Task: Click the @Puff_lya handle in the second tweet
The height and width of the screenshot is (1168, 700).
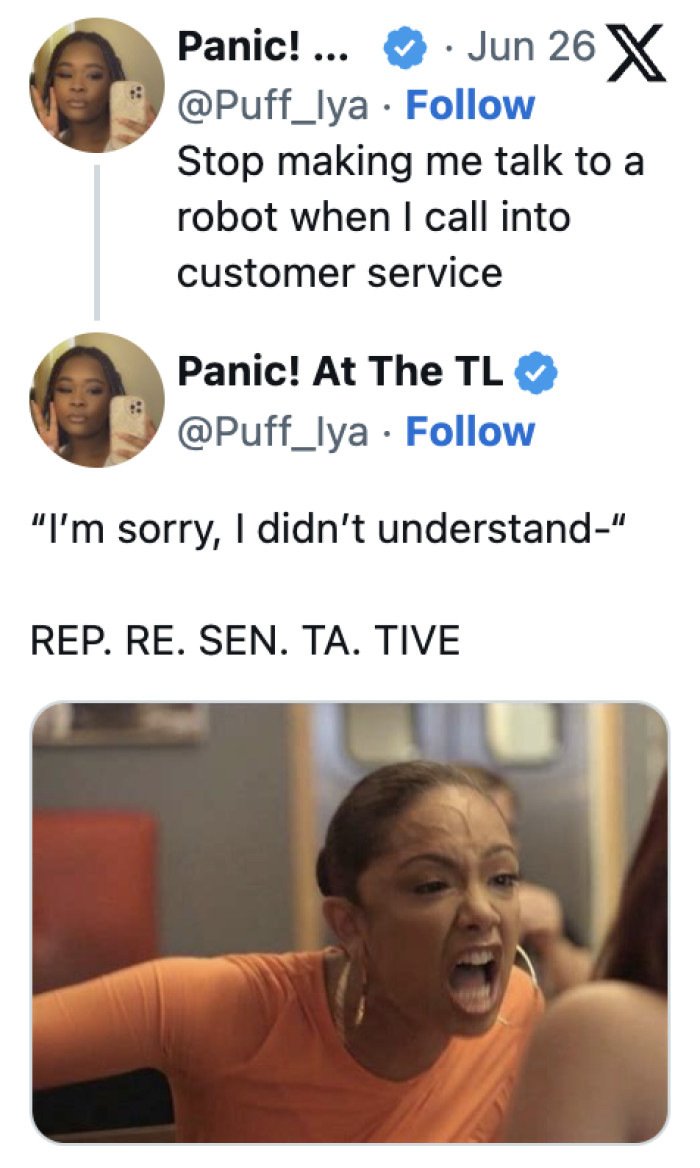Action: [273, 432]
